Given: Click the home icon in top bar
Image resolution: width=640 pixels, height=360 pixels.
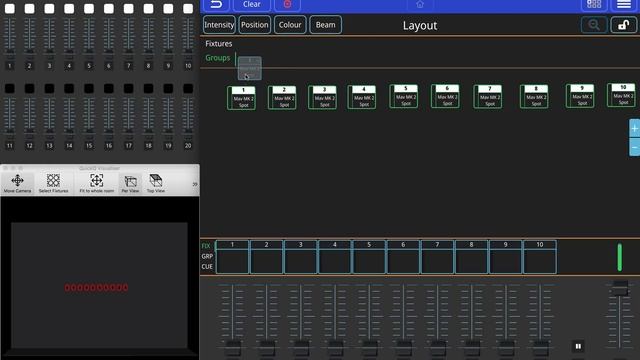Looking at the screenshot, I should click(420, 4).
